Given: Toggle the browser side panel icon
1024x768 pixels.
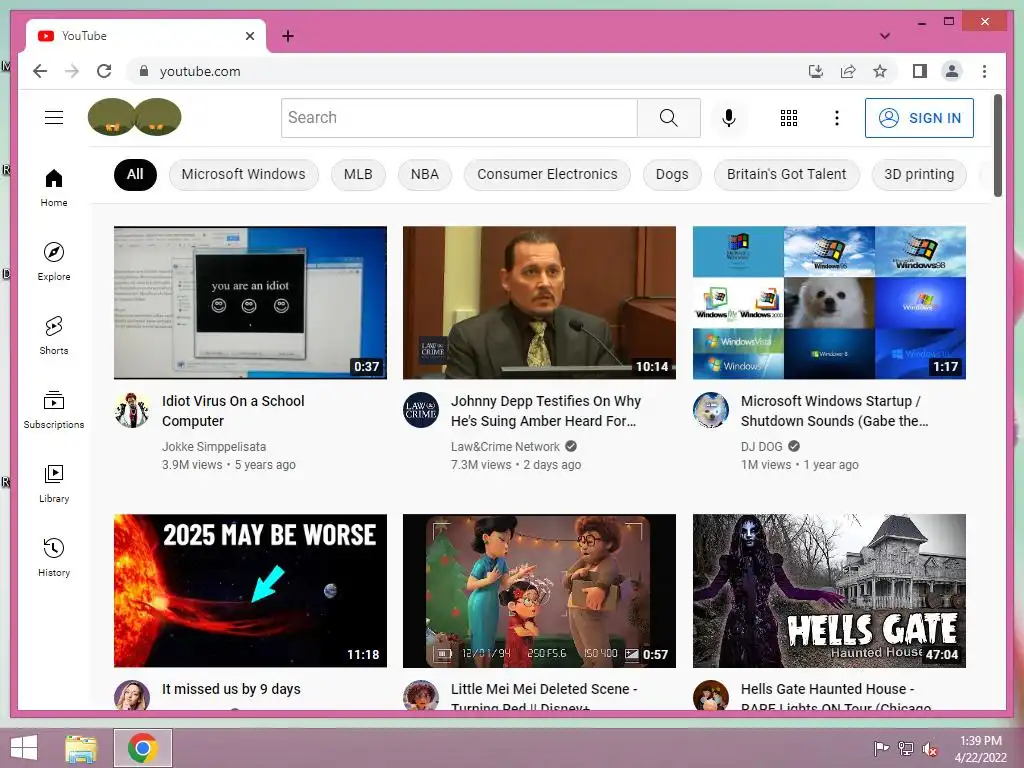Looking at the screenshot, I should point(920,71).
